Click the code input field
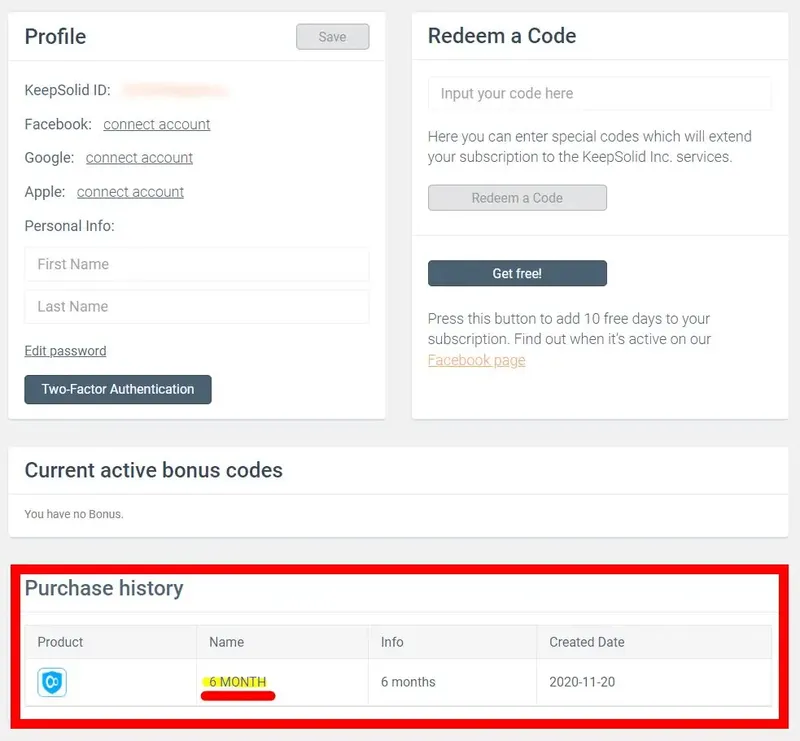Screen dimensions: 800x741 [599, 93]
